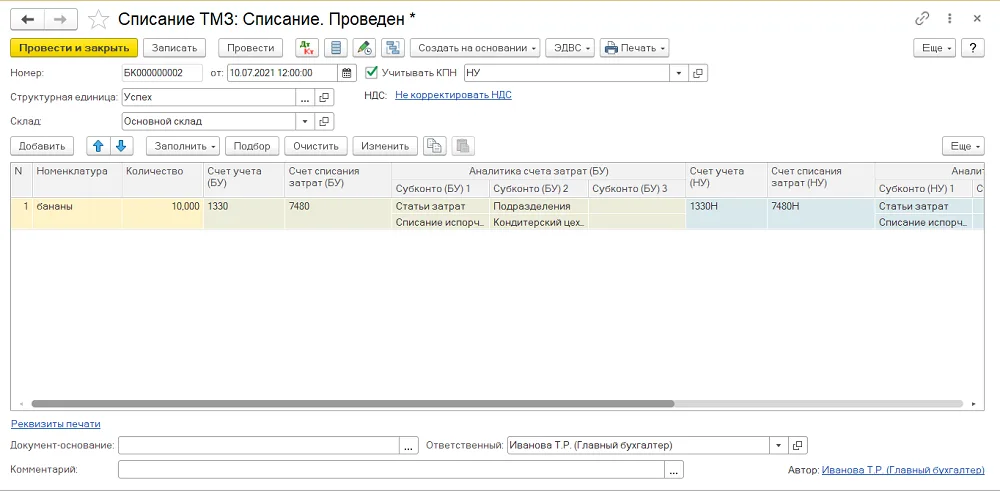The width and height of the screenshot is (1000, 491).
Task: Open structure of subordination icon
Action: (393, 48)
